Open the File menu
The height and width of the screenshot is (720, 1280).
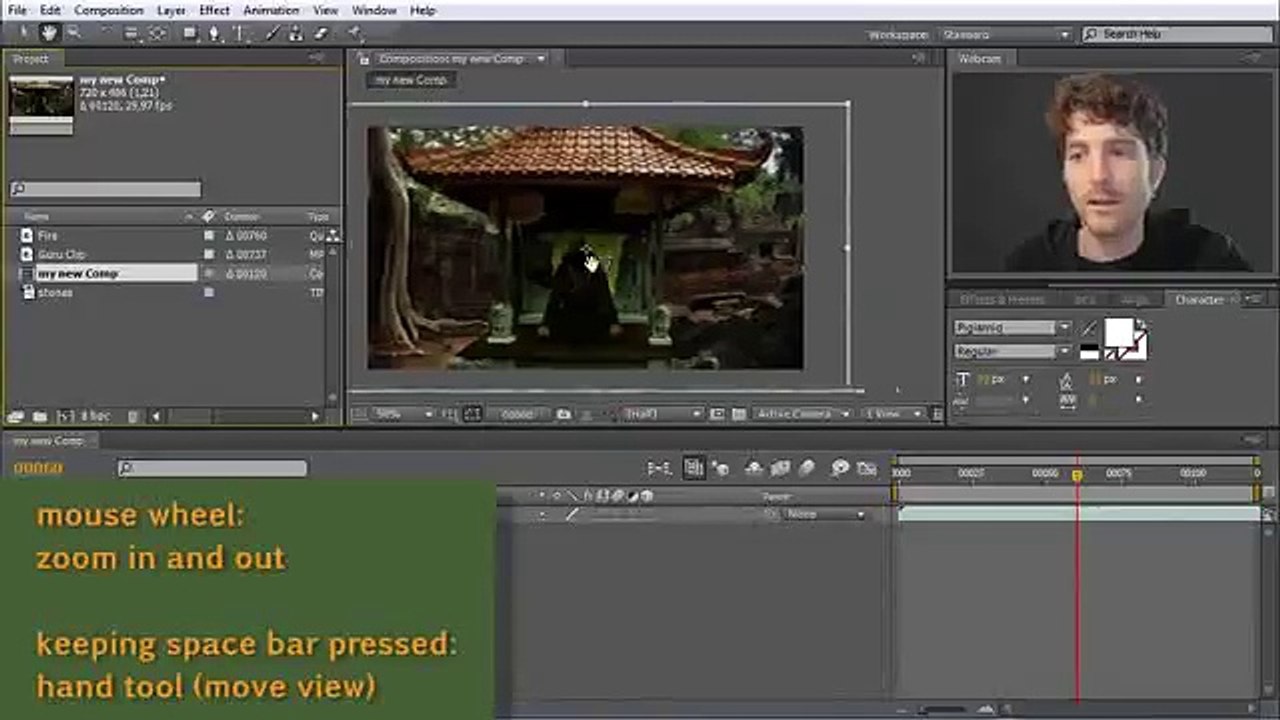(x=17, y=10)
